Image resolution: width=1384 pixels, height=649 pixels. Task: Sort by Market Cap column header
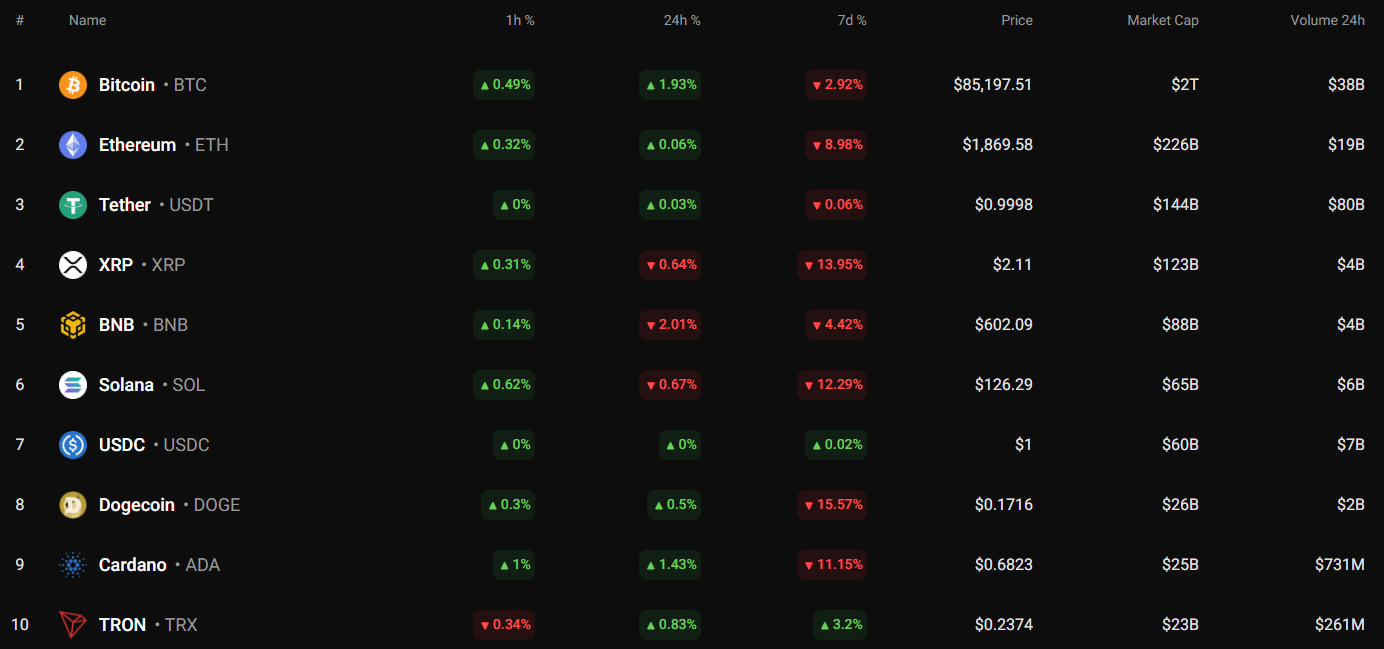pos(1162,20)
